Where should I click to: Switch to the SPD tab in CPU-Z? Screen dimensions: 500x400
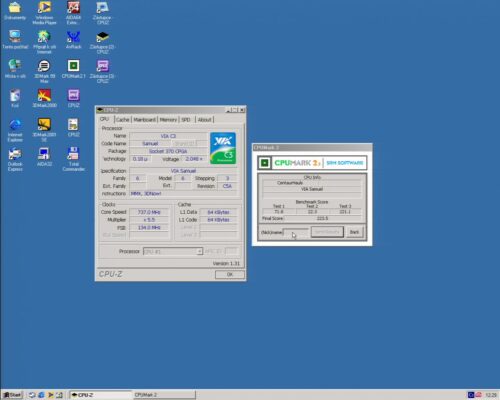coord(186,120)
